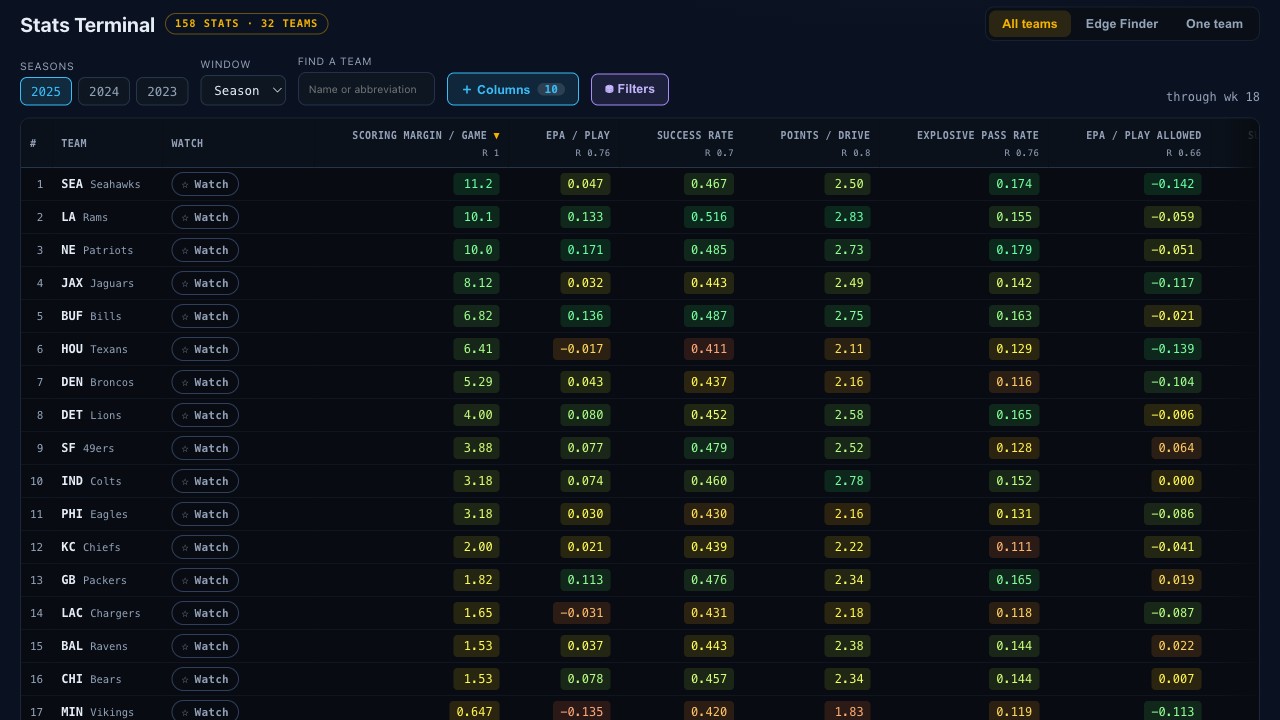Viewport: 1280px width, 720px height.
Task: Toggle Watch star for LA Rams
Action: (205, 217)
